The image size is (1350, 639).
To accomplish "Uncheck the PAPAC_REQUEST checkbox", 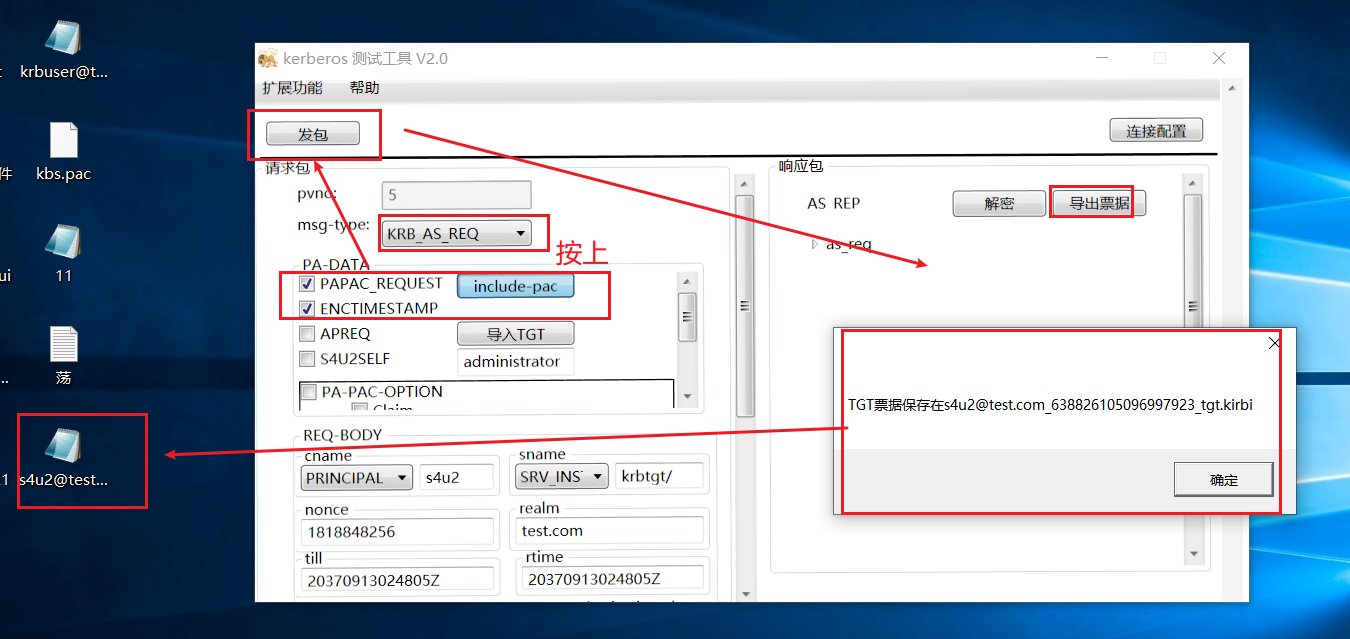I will pos(308,284).
